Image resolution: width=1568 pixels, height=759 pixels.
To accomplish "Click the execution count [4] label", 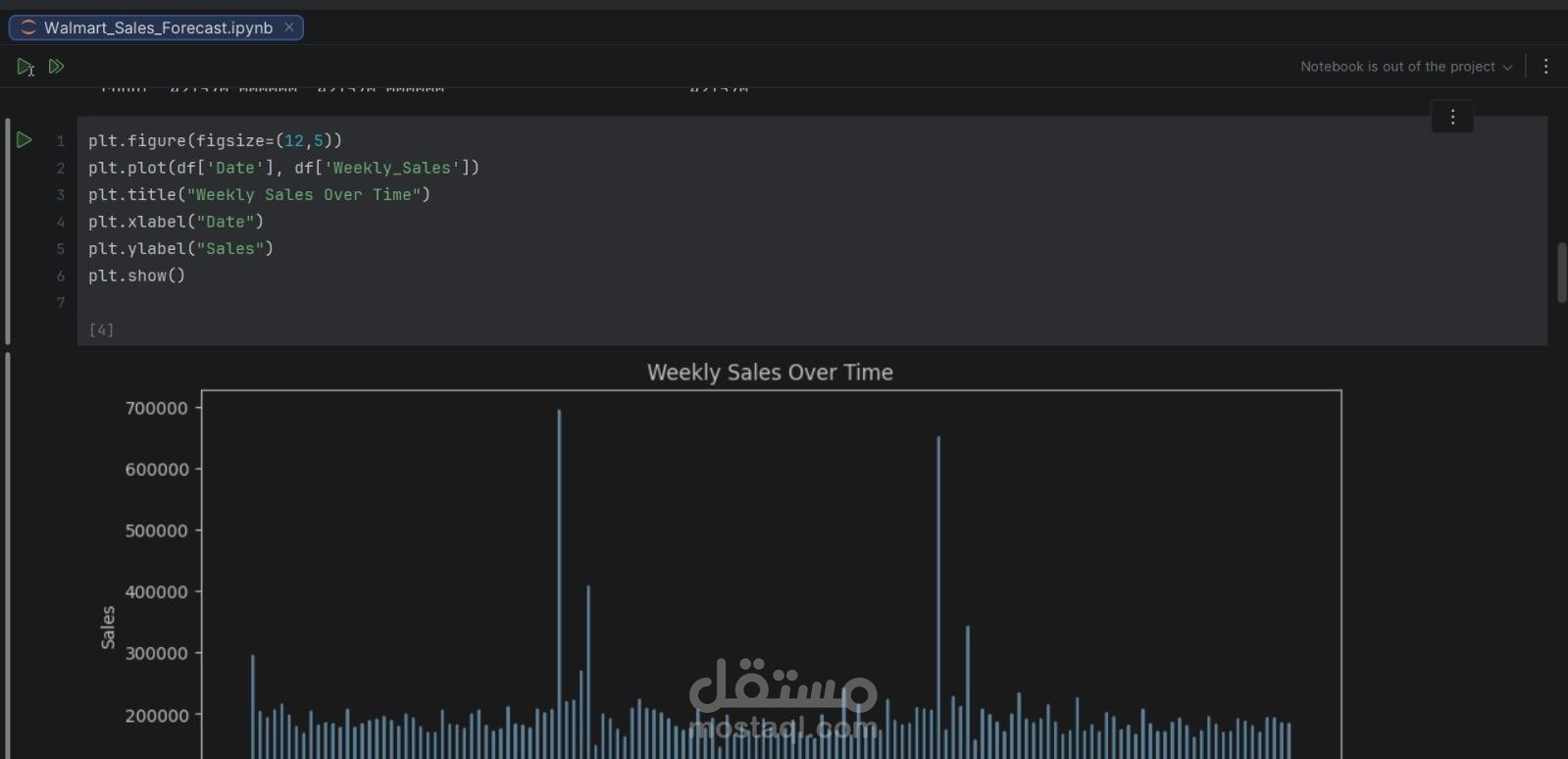I will click(x=101, y=329).
